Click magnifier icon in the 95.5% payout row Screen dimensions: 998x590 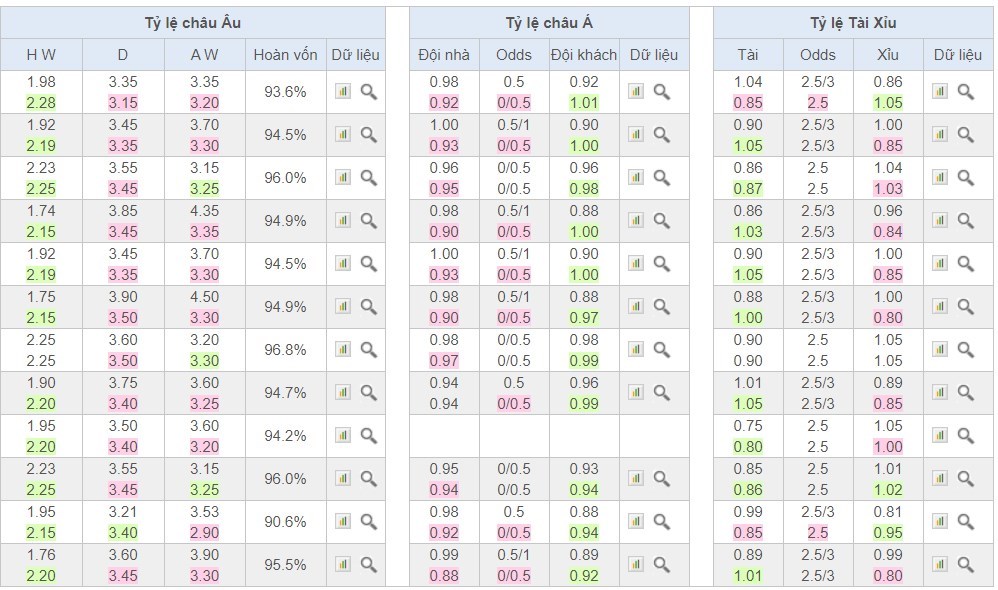tap(369, 565)
